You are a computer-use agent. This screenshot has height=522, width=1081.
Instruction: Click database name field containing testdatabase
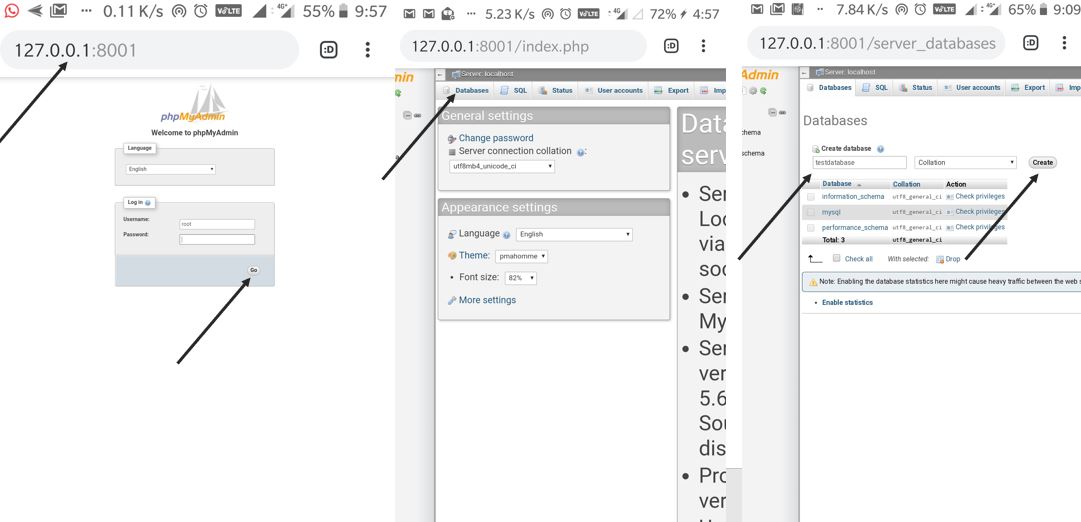(859, 163)
